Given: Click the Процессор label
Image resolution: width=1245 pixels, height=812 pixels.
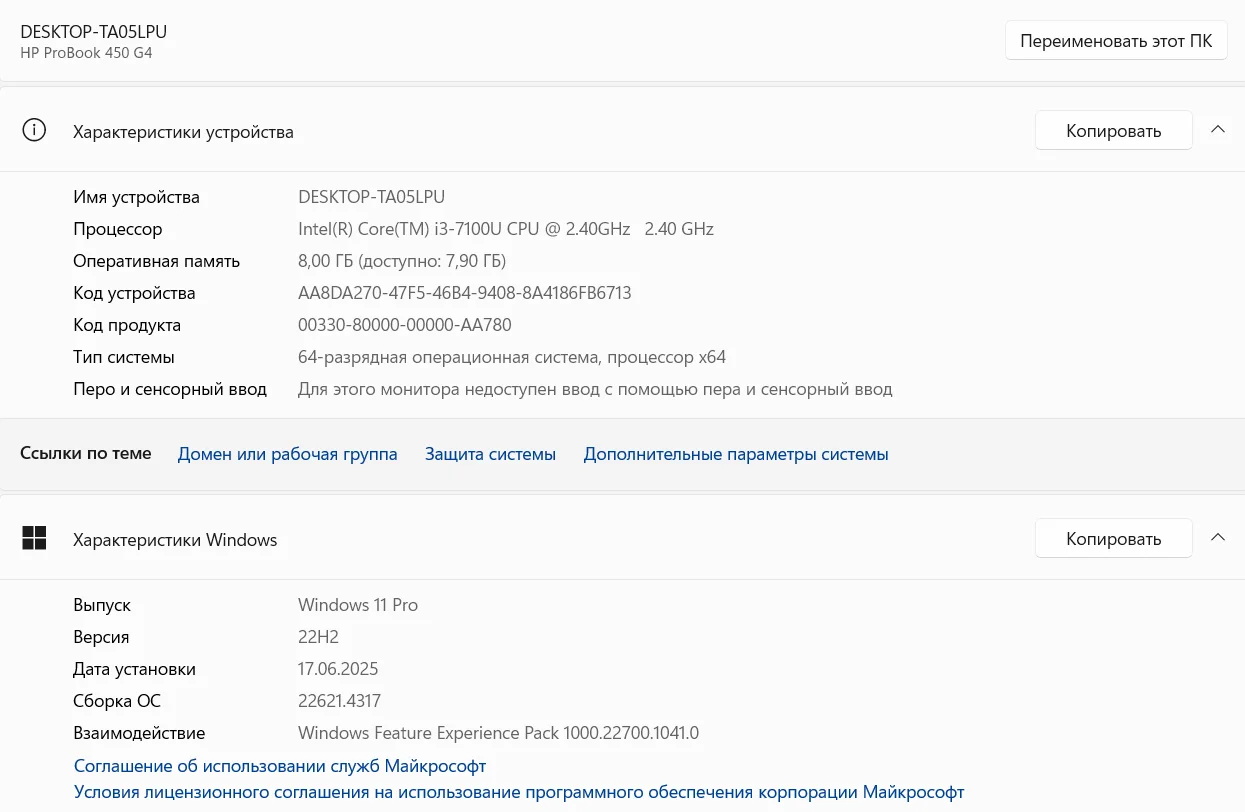Looking at the screenshot, I should [117, 229].
